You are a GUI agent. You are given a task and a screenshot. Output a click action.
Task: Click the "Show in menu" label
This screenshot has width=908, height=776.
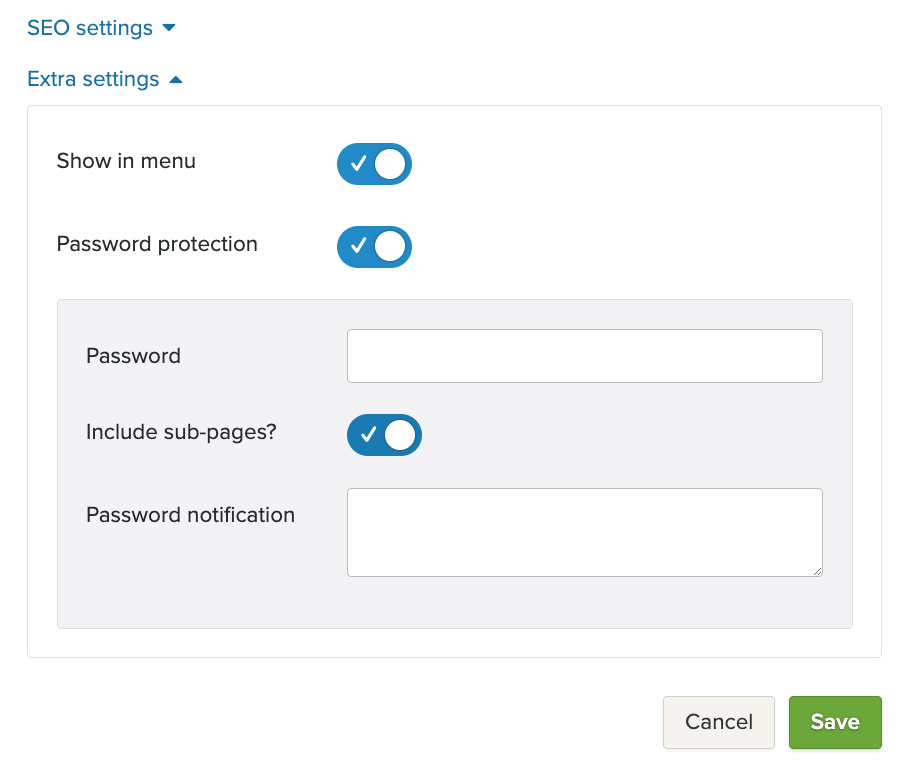pyautogui.click(x=126, y=161)
